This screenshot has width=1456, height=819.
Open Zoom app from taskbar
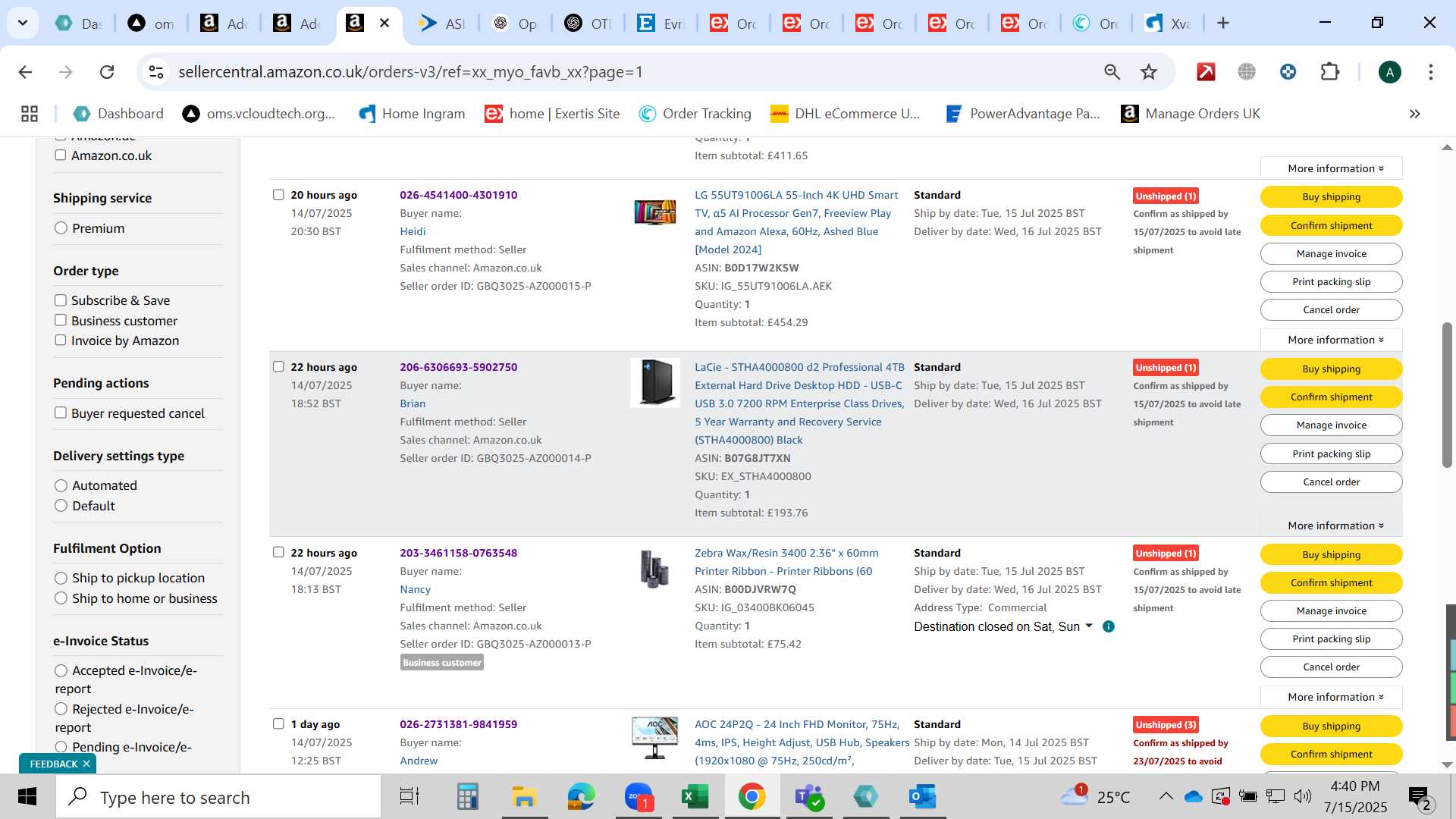pyautogui.click(x=639, y=797)
